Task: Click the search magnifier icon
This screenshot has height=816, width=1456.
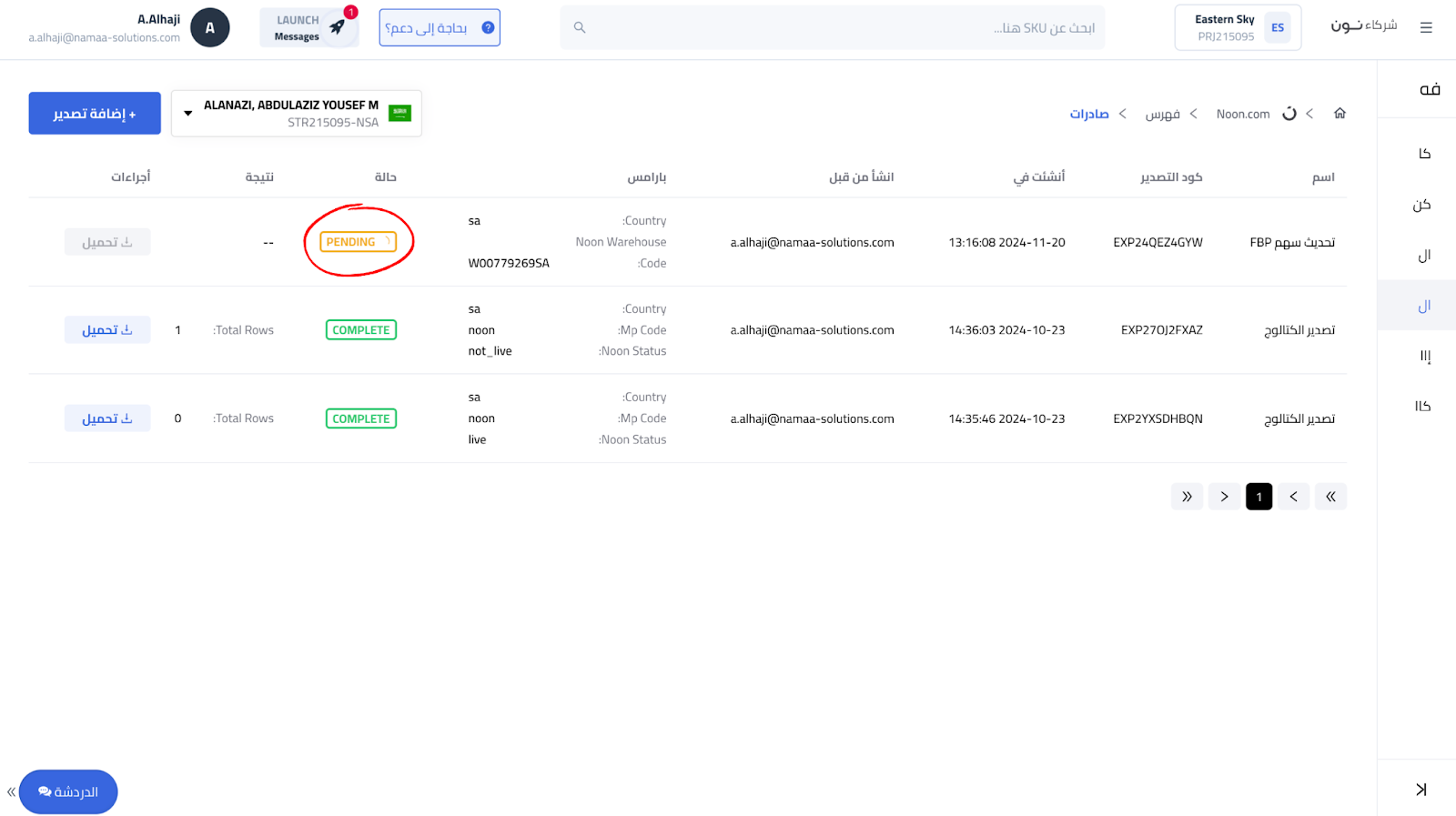Action: (580, 27)
